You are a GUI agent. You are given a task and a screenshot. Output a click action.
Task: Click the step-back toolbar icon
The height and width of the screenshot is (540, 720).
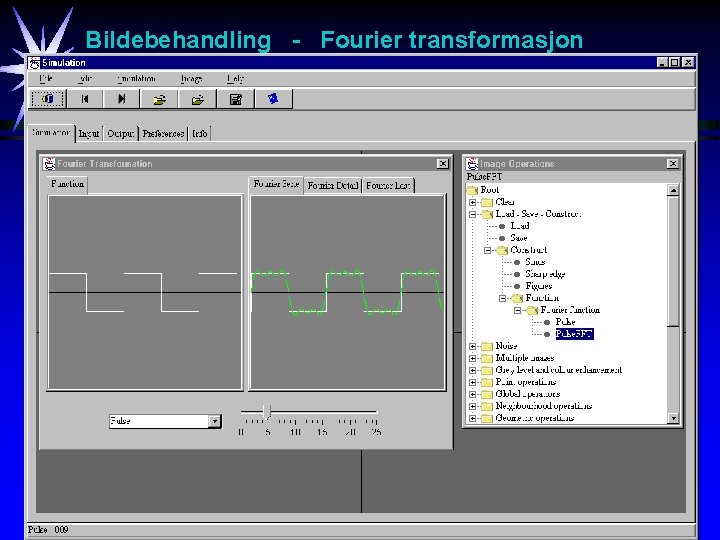click(85, 99)
